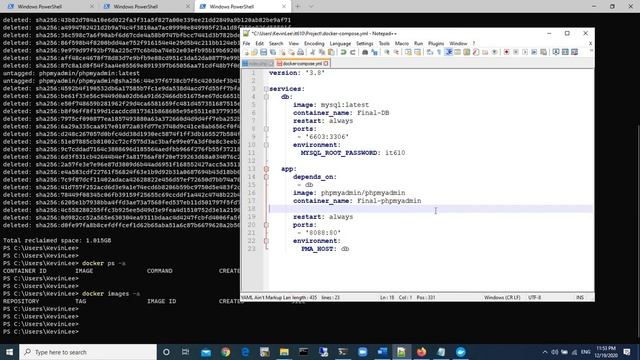Open the Document Map panel icon
The image size is (640, 360).
(x=466, y=52)
